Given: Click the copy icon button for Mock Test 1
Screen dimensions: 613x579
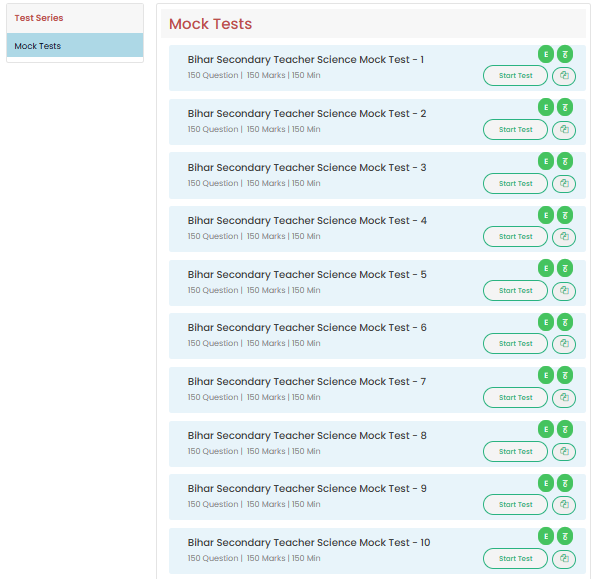Looking at the screenshot, I should point(564,76).
